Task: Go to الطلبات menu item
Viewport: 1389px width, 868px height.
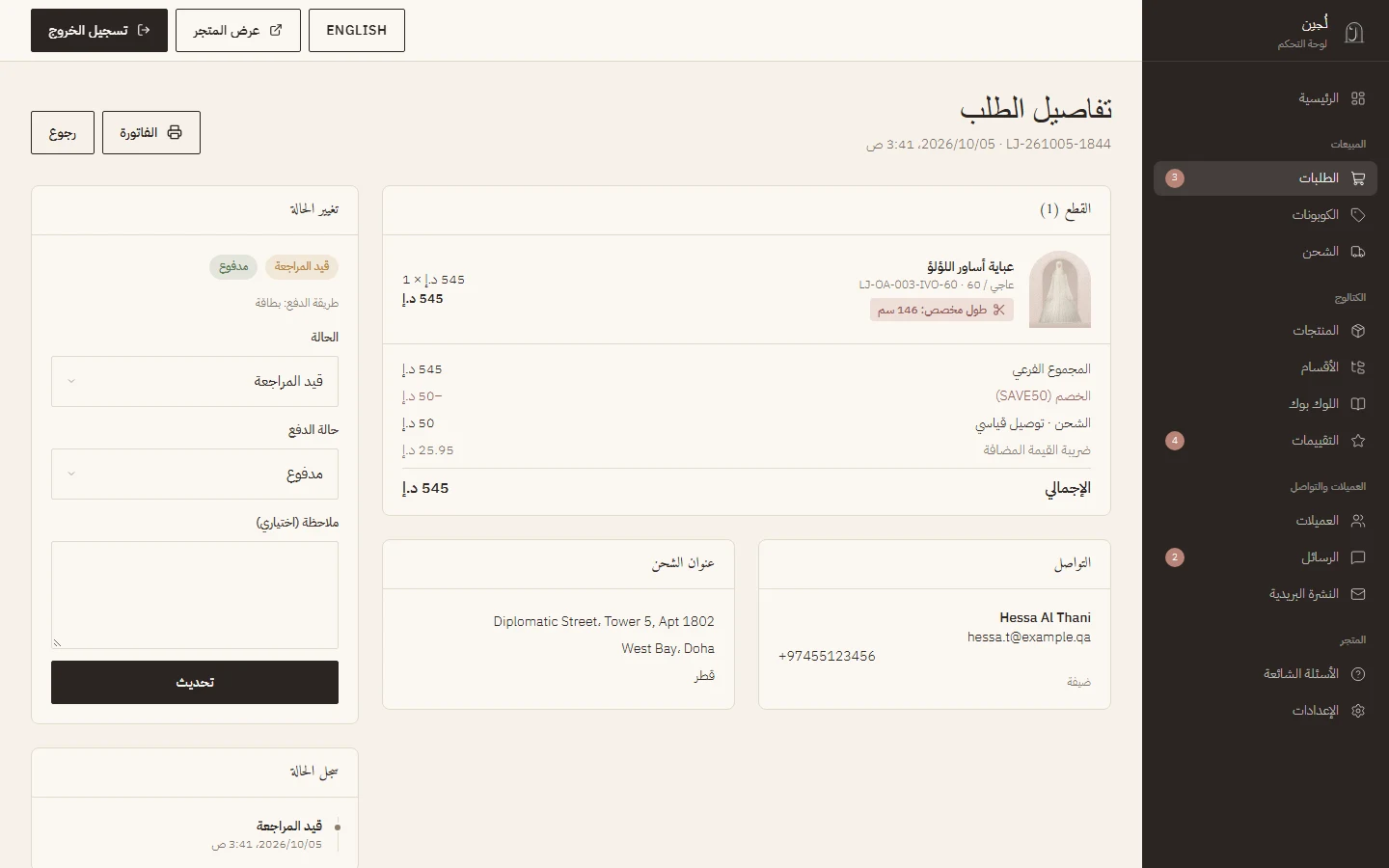Action: pyautogui.click(x=1266, y=178)
